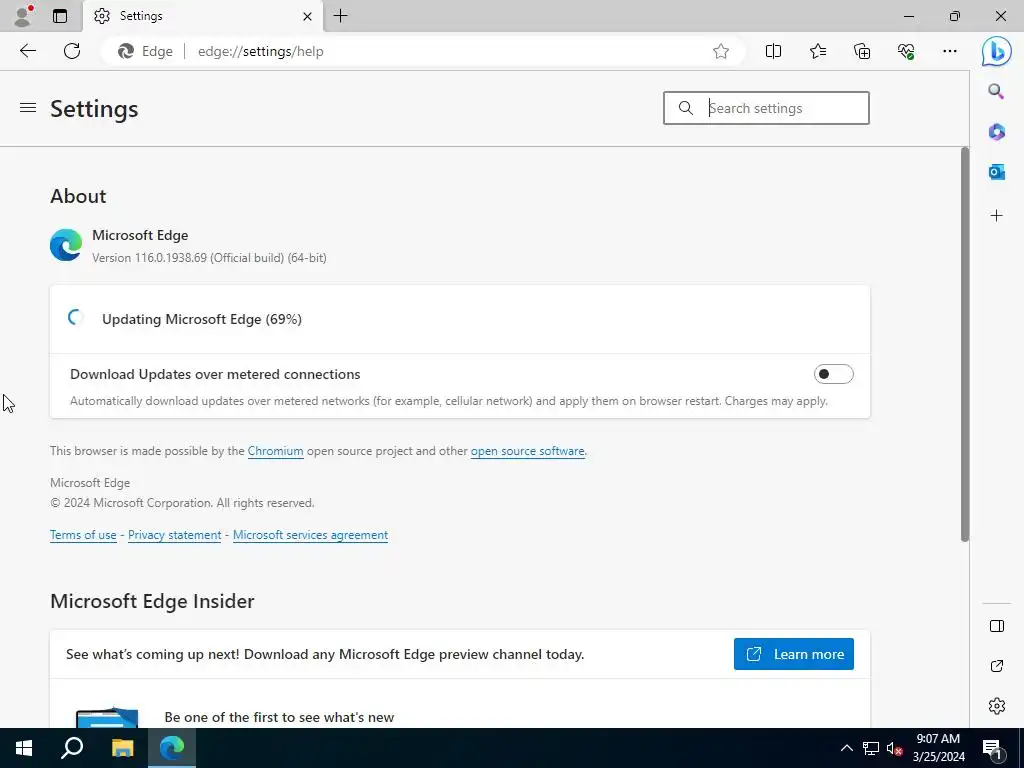1024x768 pixels.
Task: Click the Microsoft Edge Insider heading
Action: 152,601
